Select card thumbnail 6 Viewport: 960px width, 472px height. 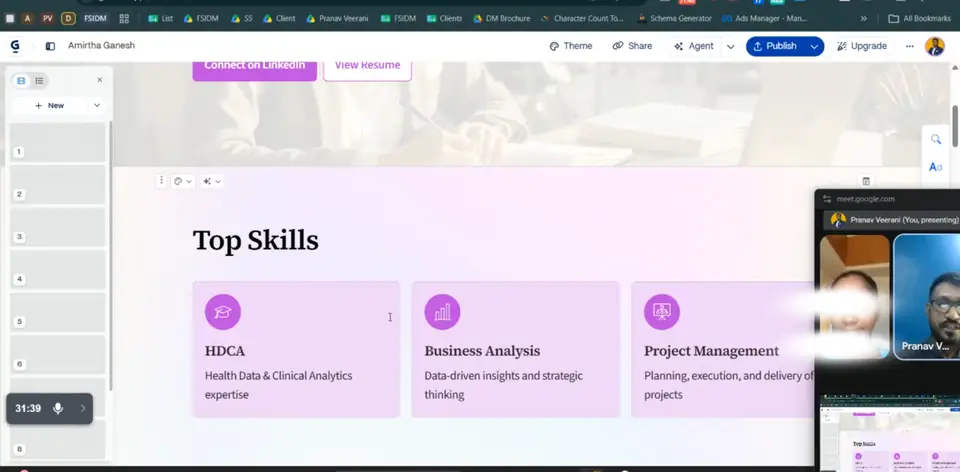click(58, 354)
